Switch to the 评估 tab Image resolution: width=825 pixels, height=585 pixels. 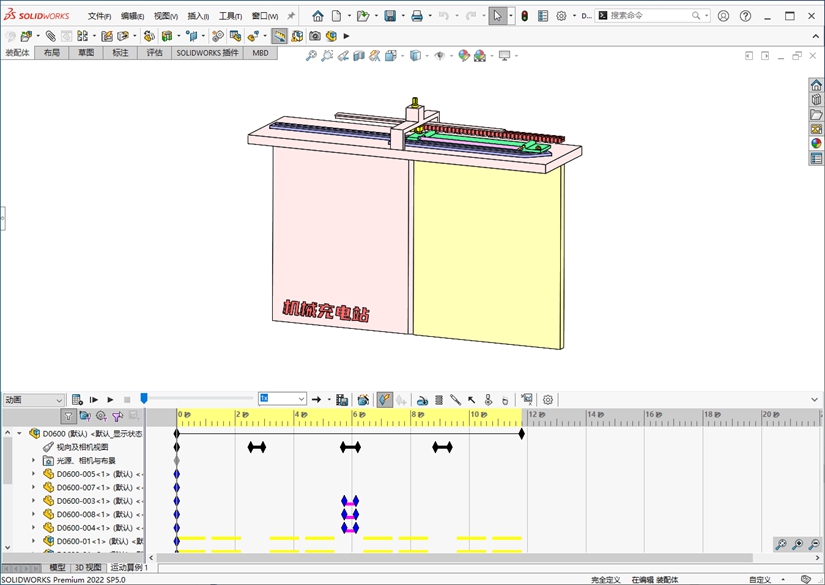pyautogui.click(x=155, y=52)
